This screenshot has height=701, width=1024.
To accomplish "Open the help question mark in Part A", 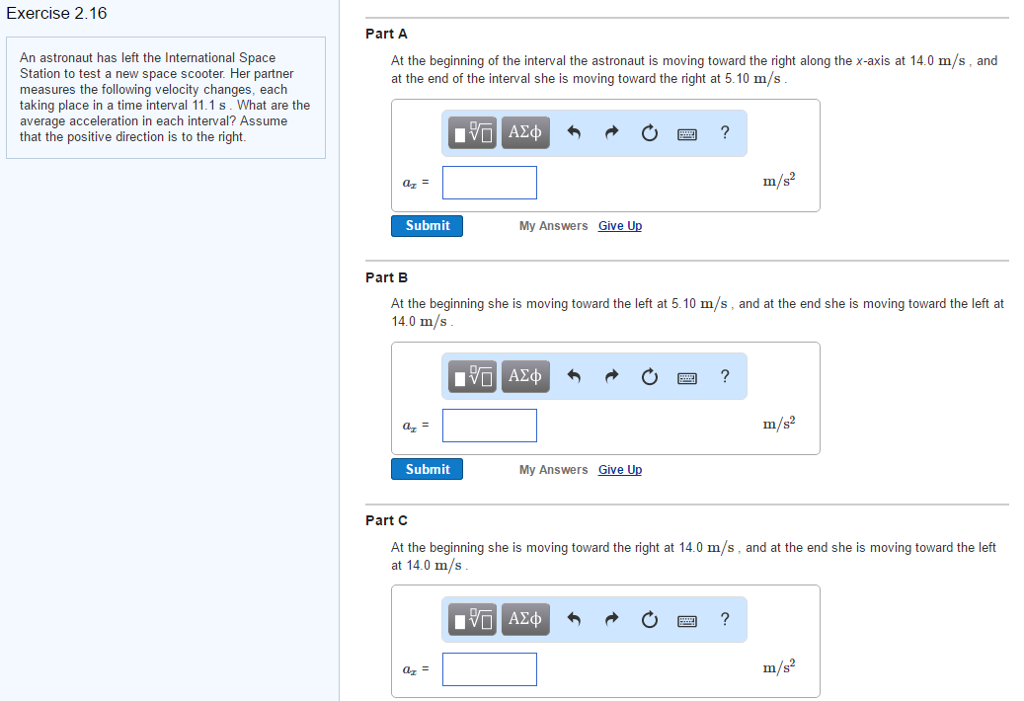I will (725, 132).
